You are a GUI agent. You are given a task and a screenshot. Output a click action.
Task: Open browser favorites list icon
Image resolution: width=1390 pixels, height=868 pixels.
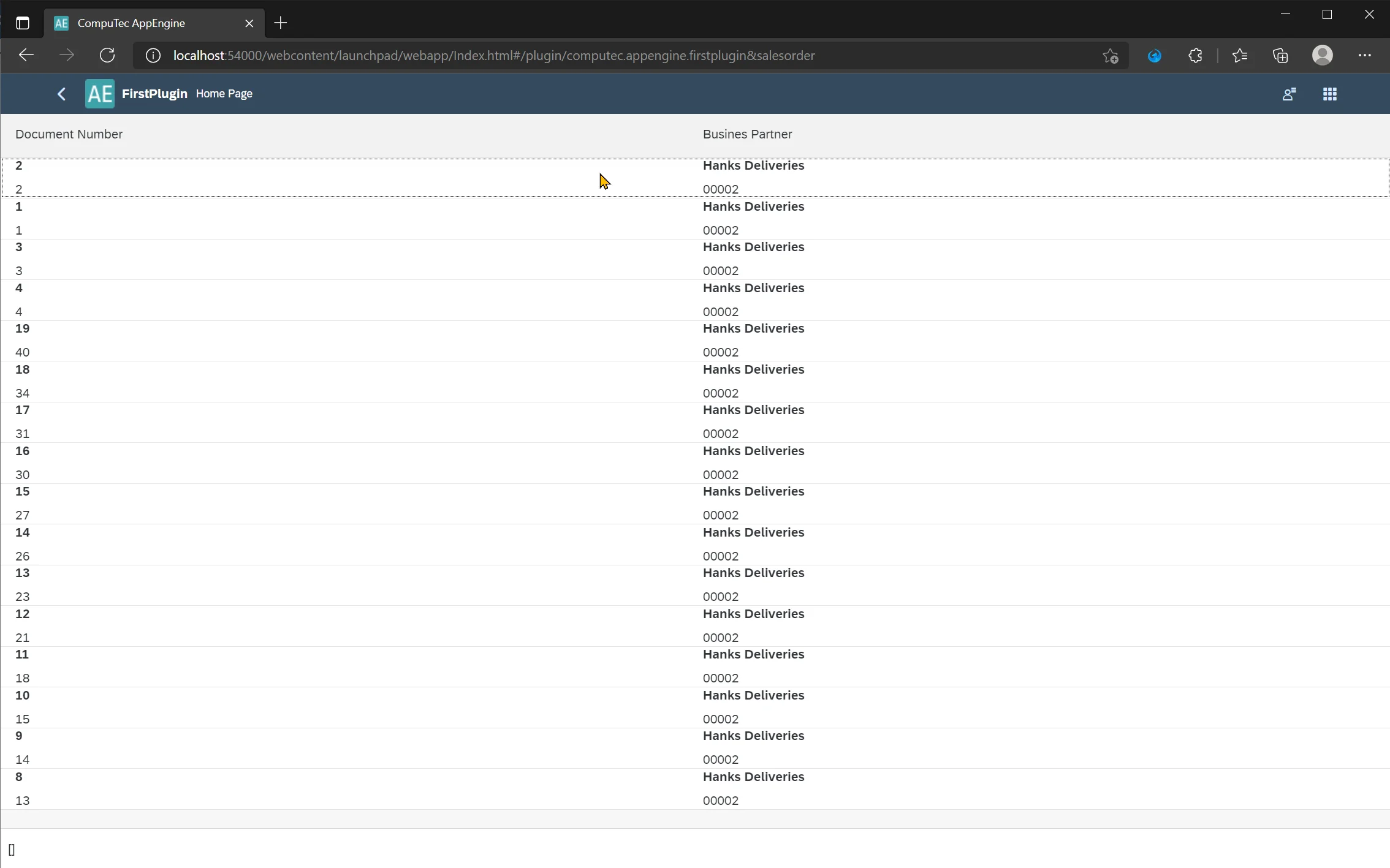point(1239,56)
